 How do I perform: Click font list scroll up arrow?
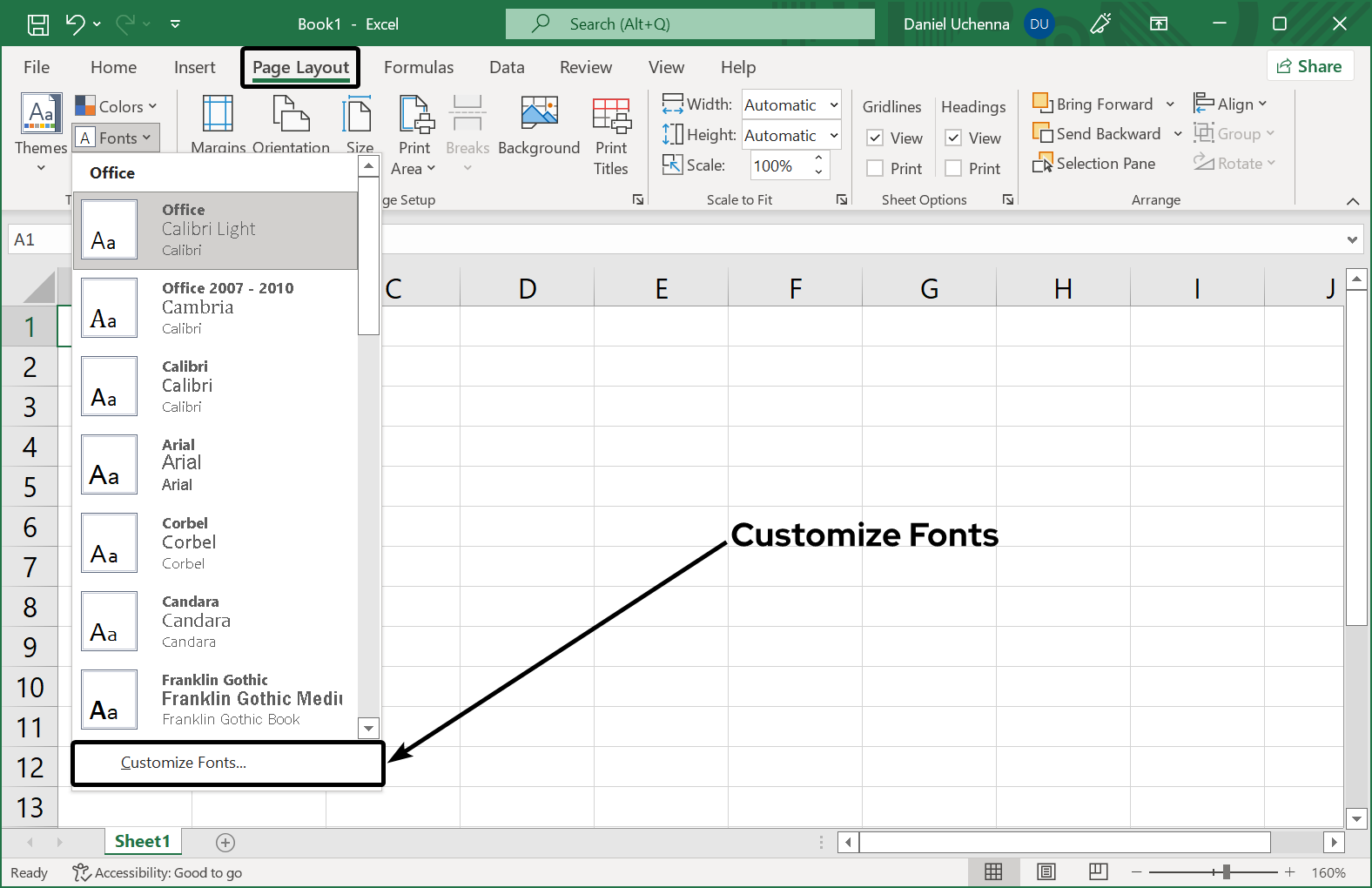pyautogui.click(x=369, y=165)
